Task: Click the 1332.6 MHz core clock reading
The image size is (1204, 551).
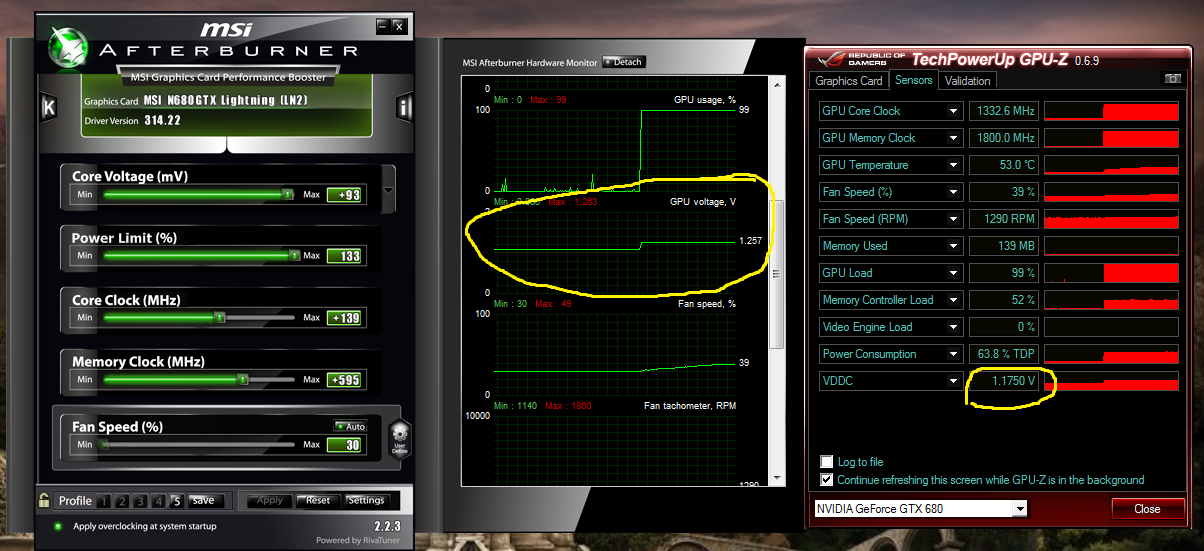Action: (x=1004, y=111)
